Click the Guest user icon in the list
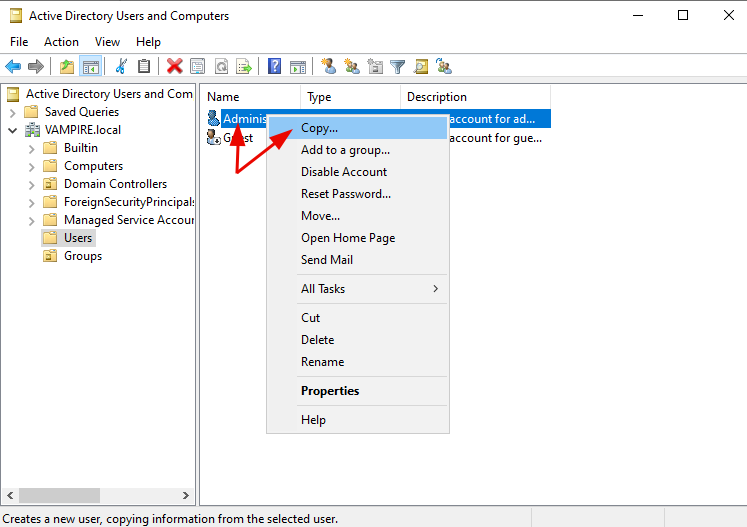 pos(213,138)
